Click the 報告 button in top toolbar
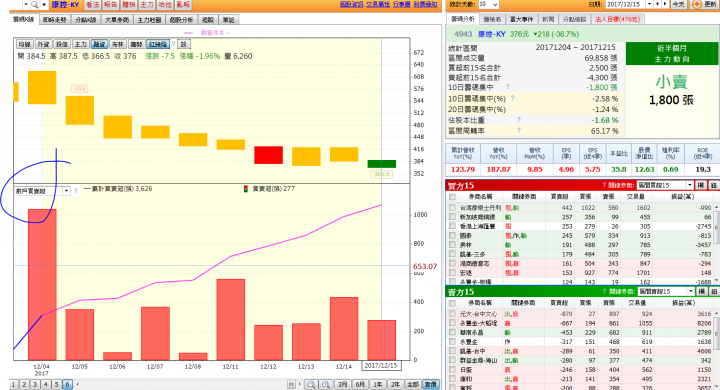Screen dimensions: 720x390 (111, 5)
